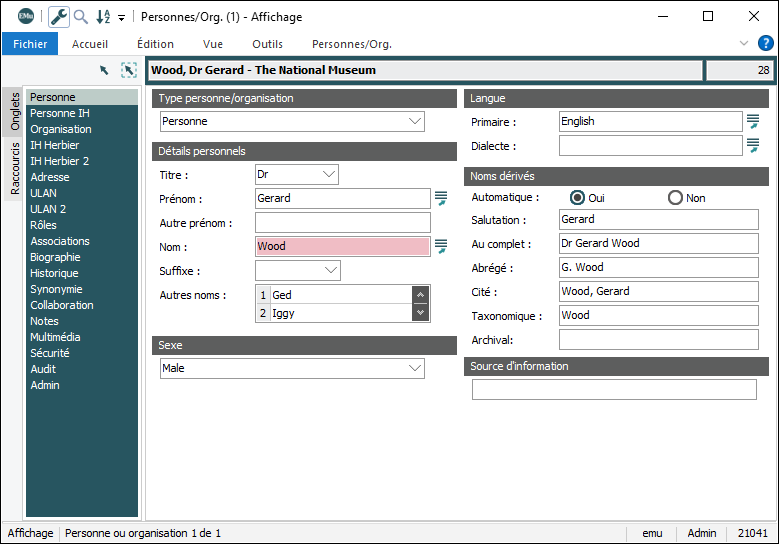Click the dashed-box selection arrow icon
779x544 pixels.
point(128,70)
